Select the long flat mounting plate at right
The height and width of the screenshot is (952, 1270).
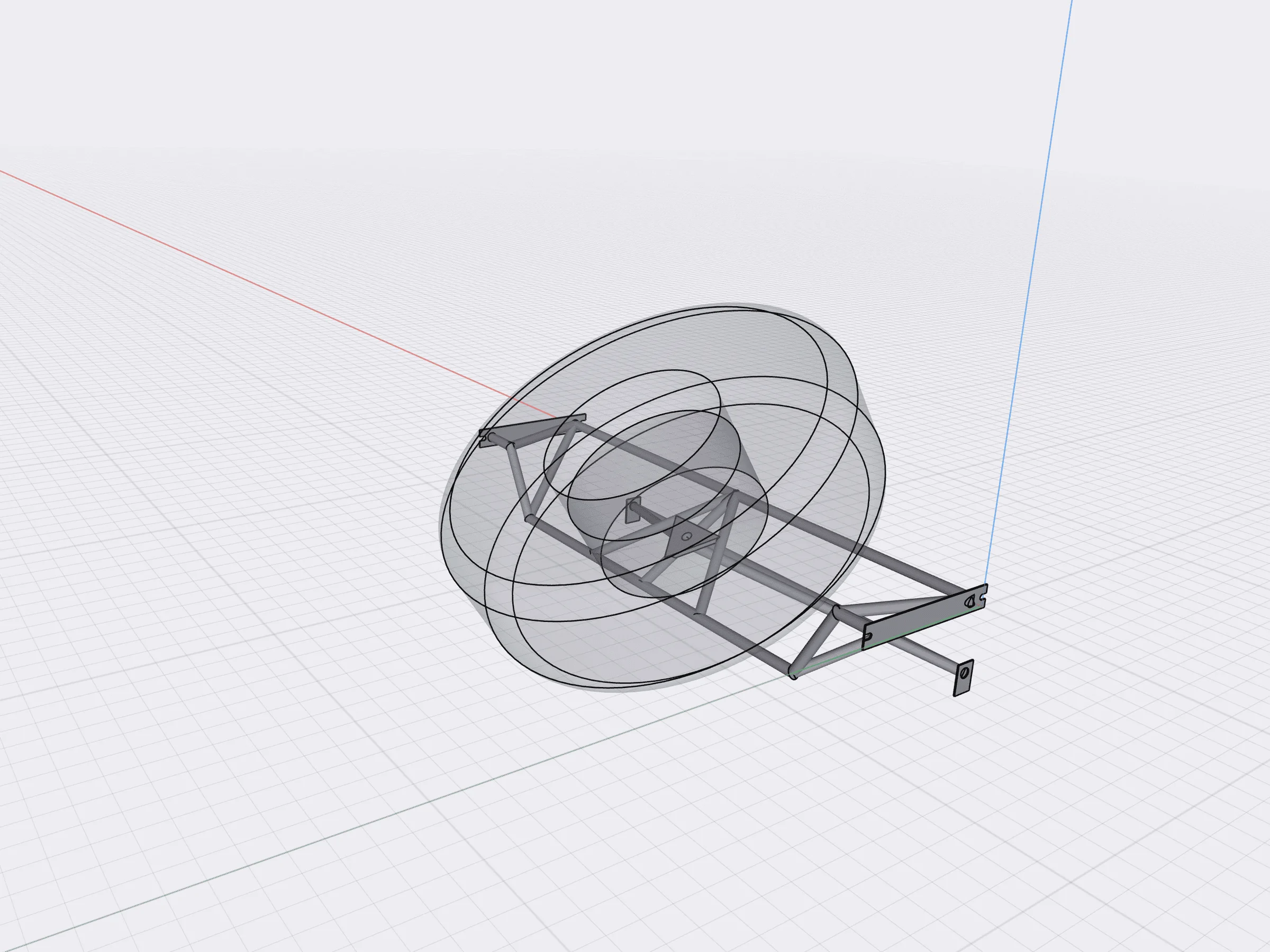pos(924,616)
